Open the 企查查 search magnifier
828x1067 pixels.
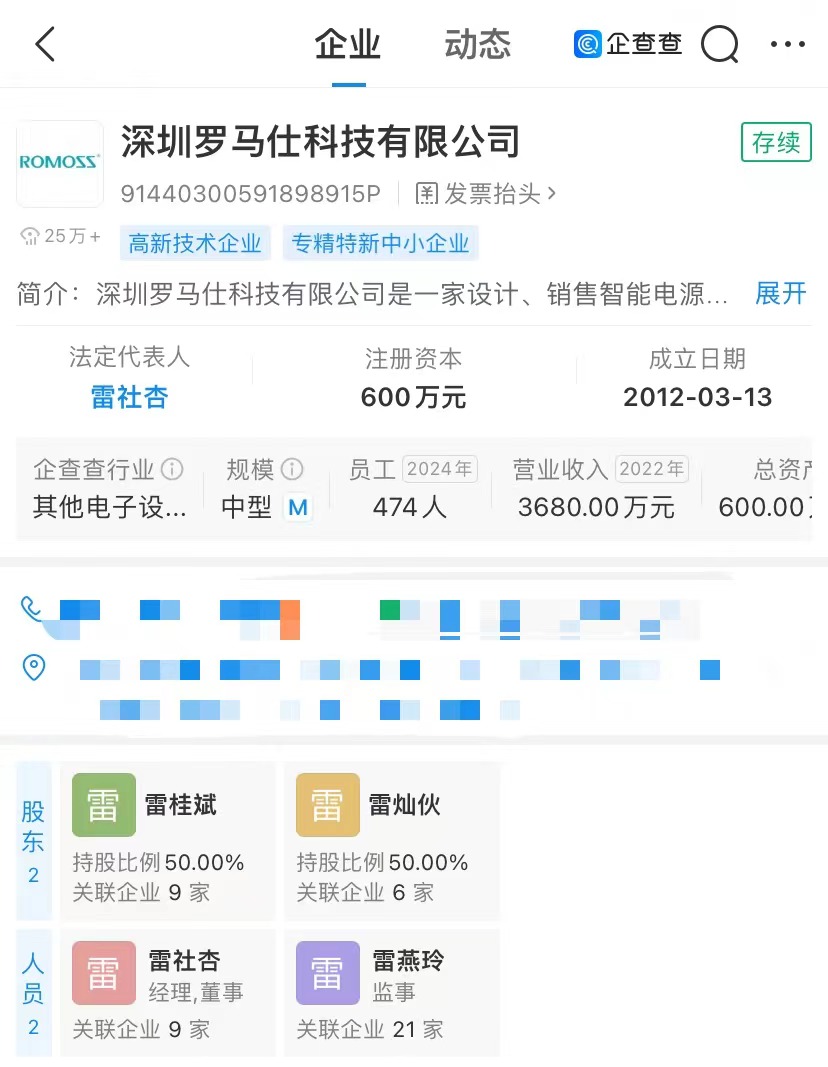tap(720, 44)
